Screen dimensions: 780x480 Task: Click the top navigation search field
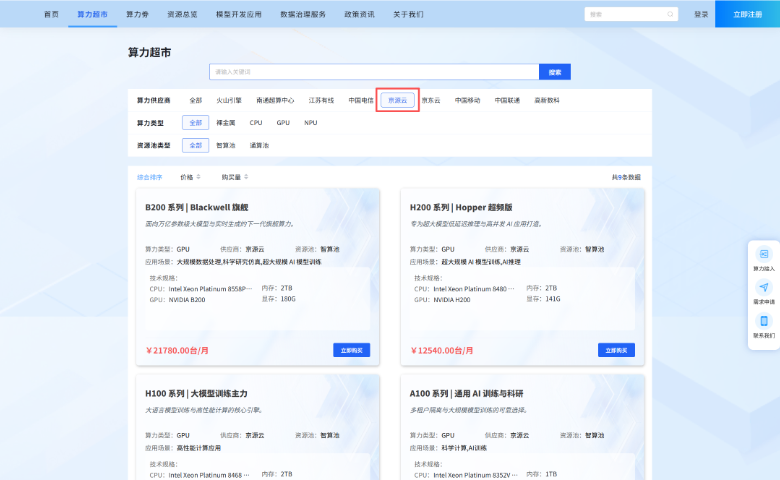(x=631, y=14)
